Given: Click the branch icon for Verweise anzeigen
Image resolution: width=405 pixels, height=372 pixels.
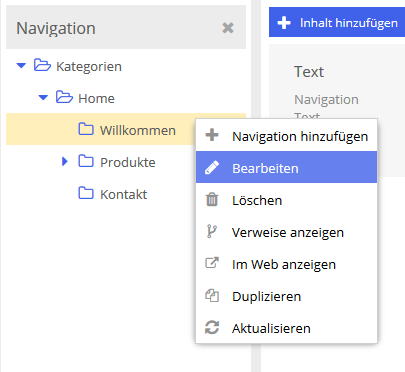Looking at the screenshot, I should tap(211, 231).
